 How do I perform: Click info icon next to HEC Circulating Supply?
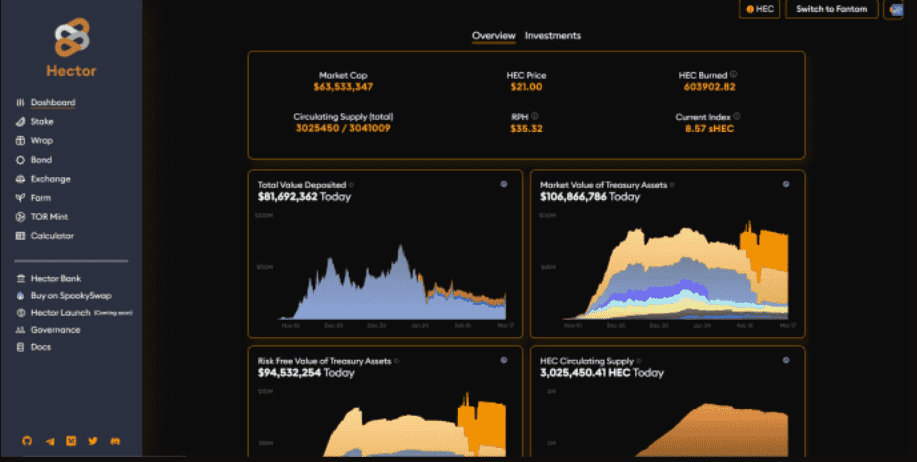click(639, 361)
